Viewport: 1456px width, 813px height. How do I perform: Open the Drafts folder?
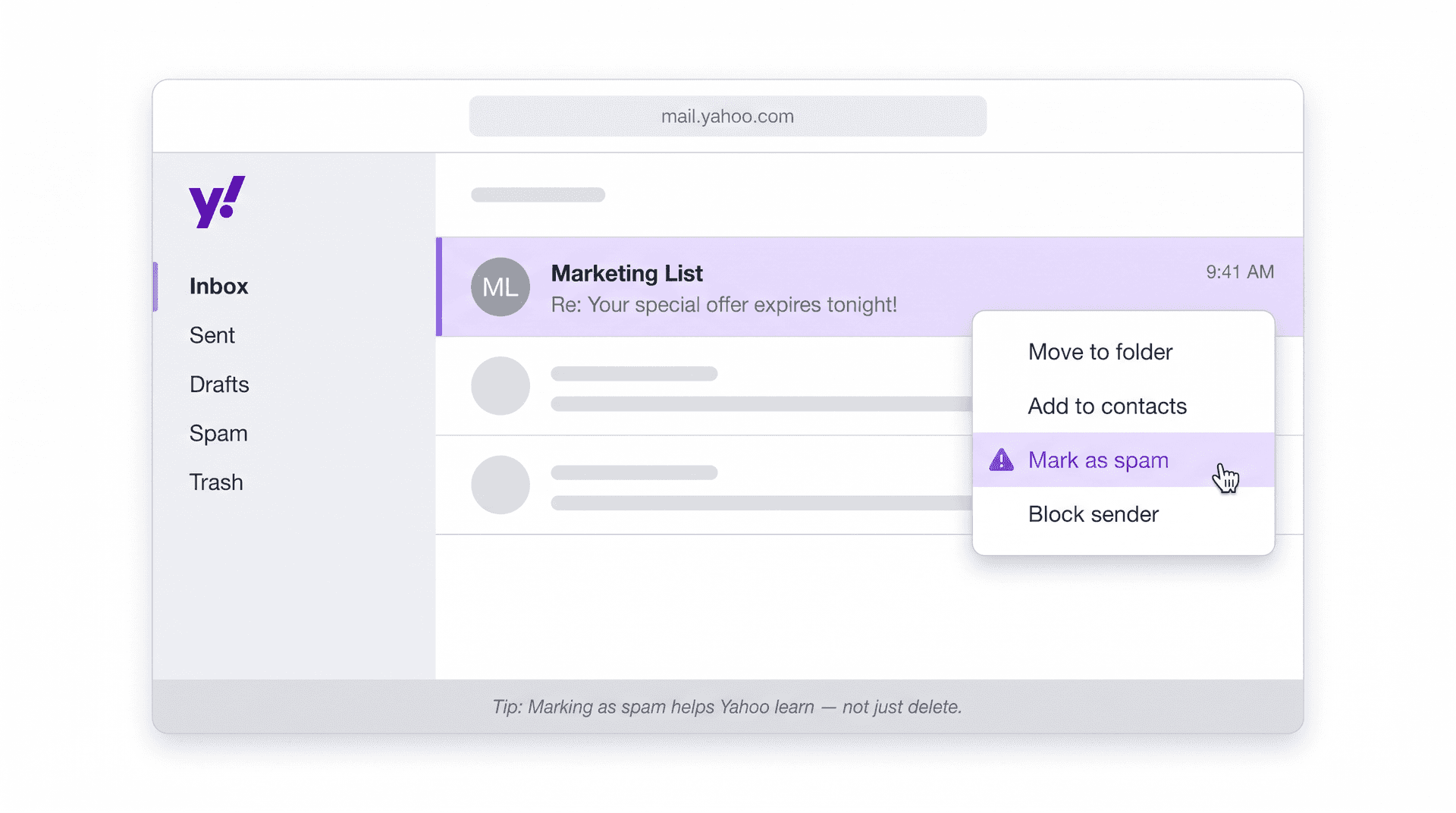click(218, 384)
